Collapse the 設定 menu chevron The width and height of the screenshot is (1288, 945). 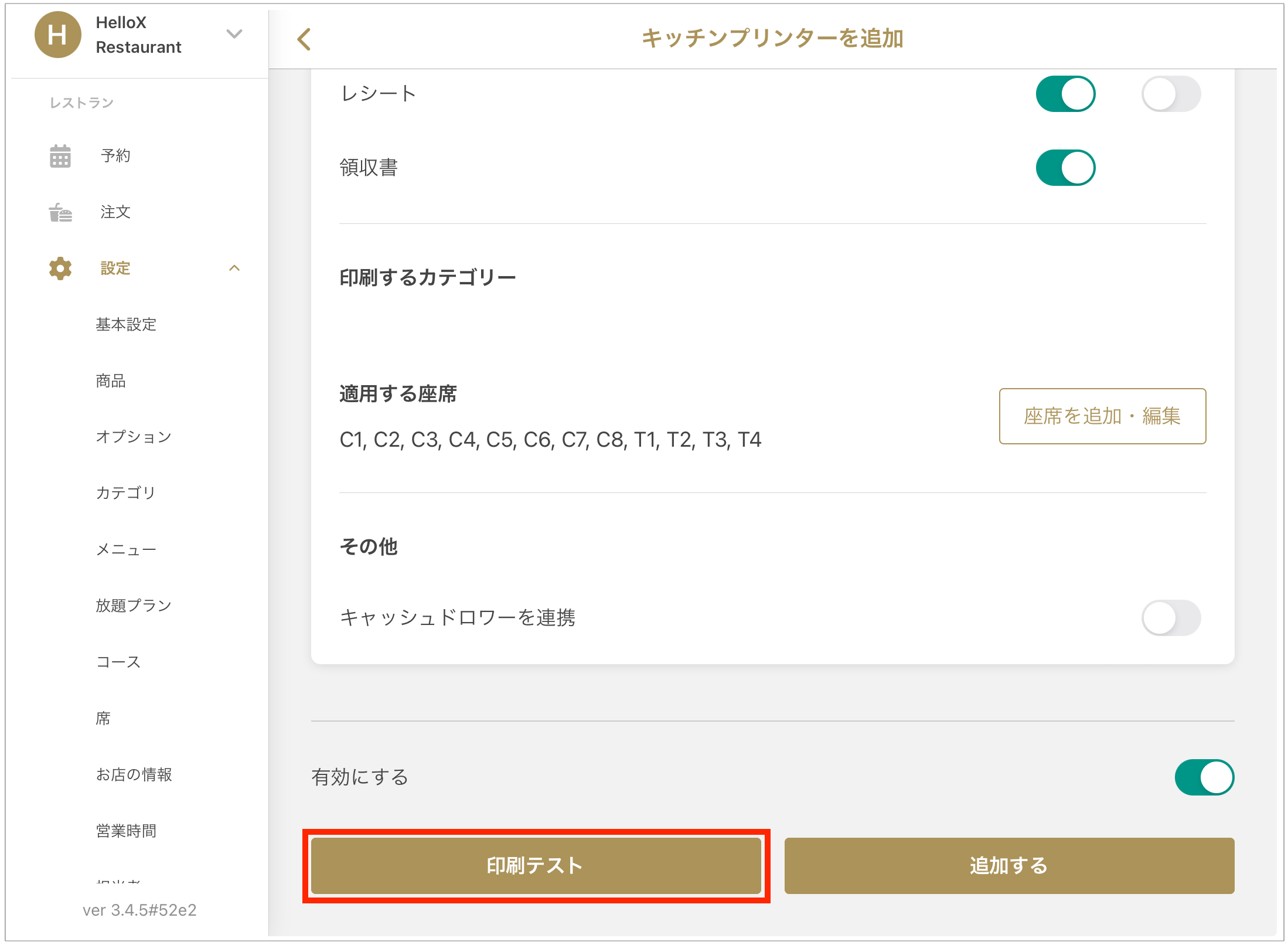234,268
